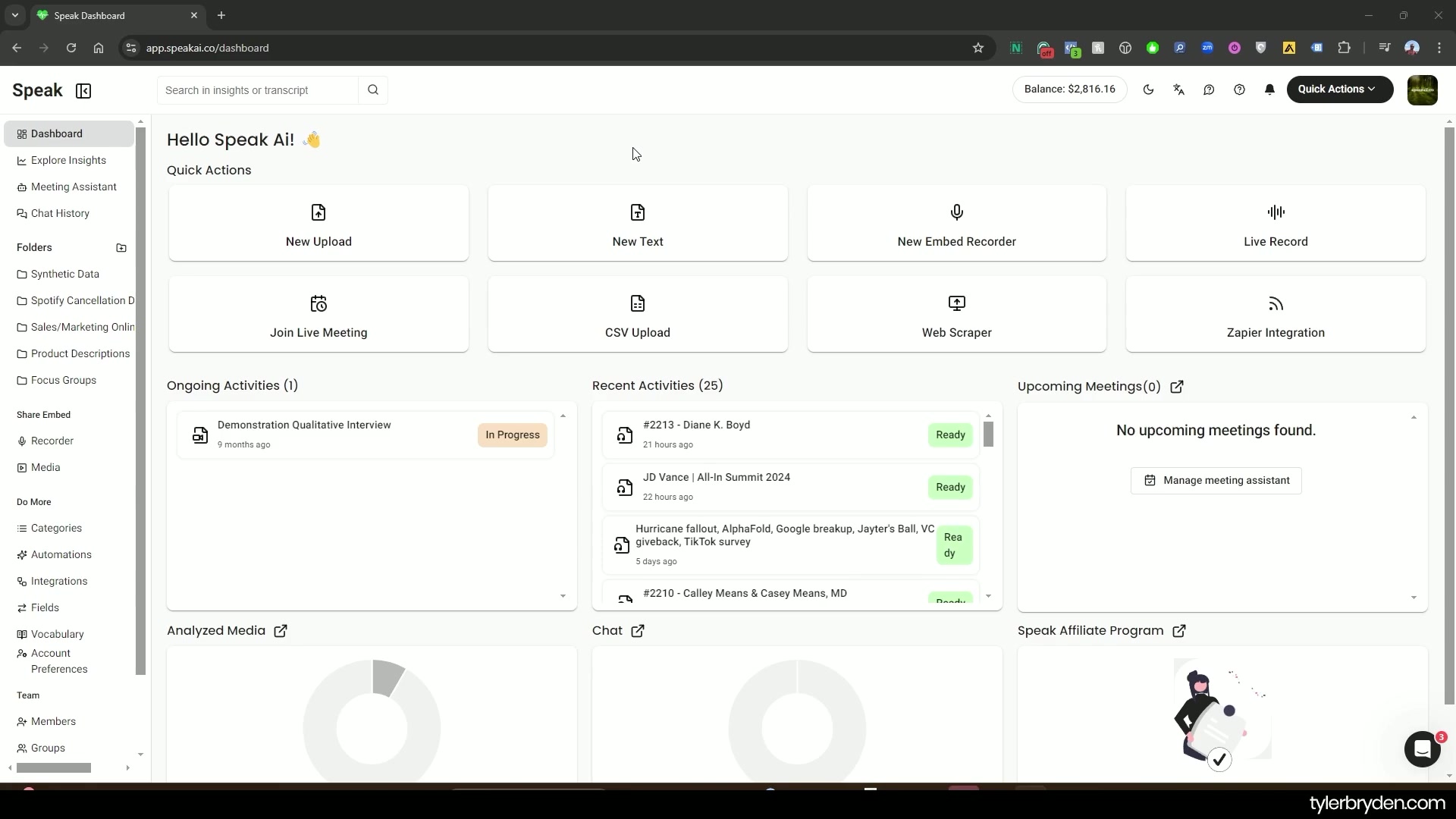Click the Balance: $2,816.16 button
1456x819 pixels.
(x=1069, y=89)
